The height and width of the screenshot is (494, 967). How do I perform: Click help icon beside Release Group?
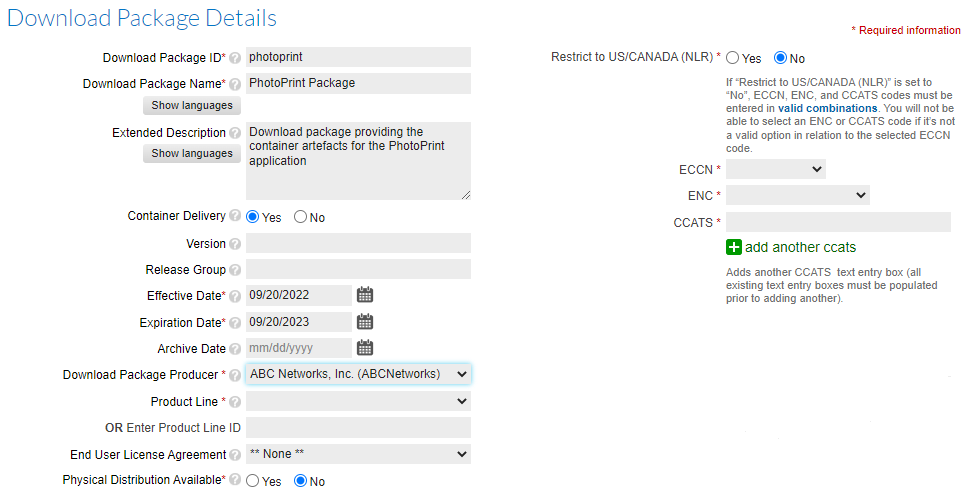pos(235,270)
